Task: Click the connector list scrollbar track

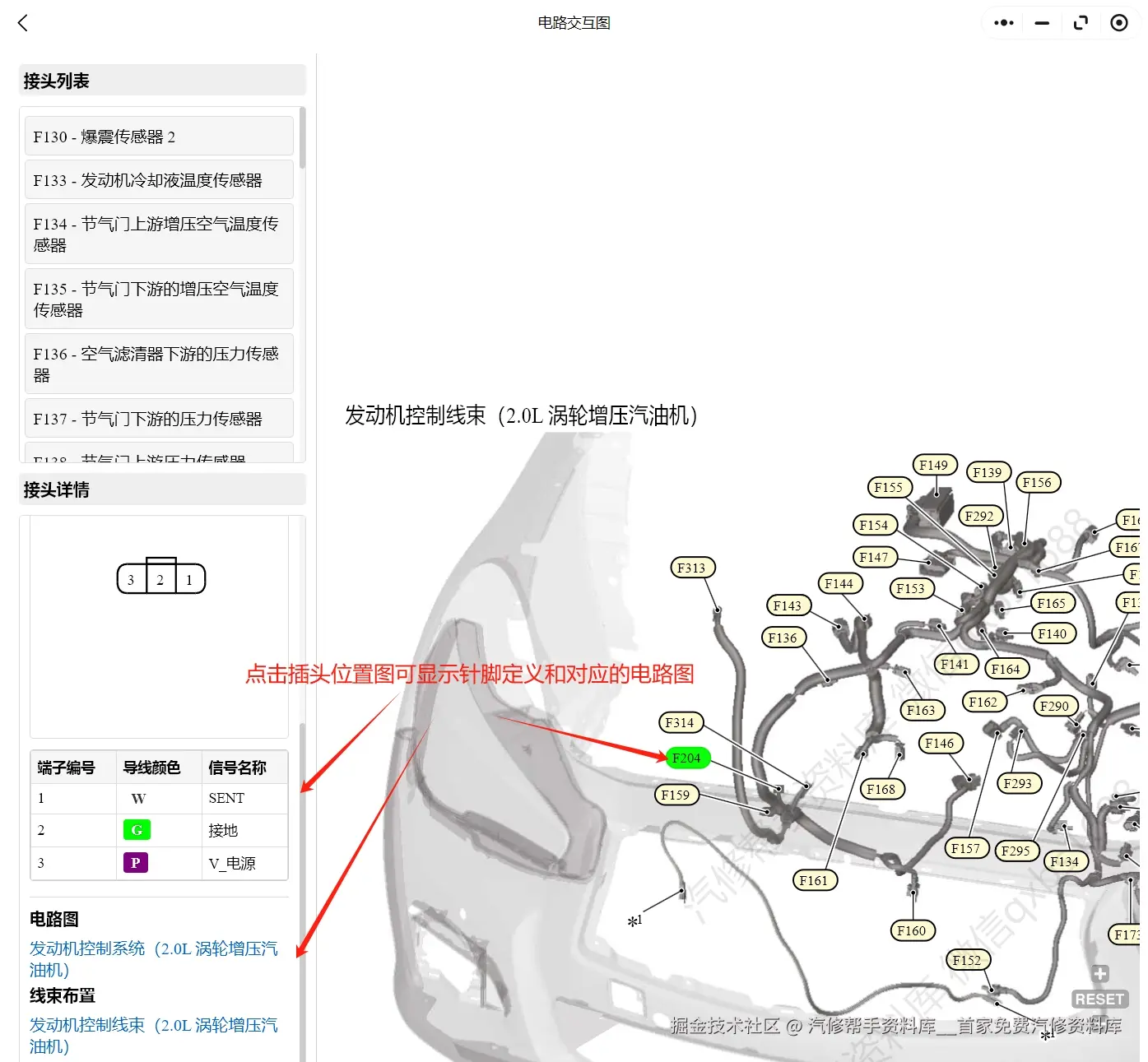Action: point(303,288)
